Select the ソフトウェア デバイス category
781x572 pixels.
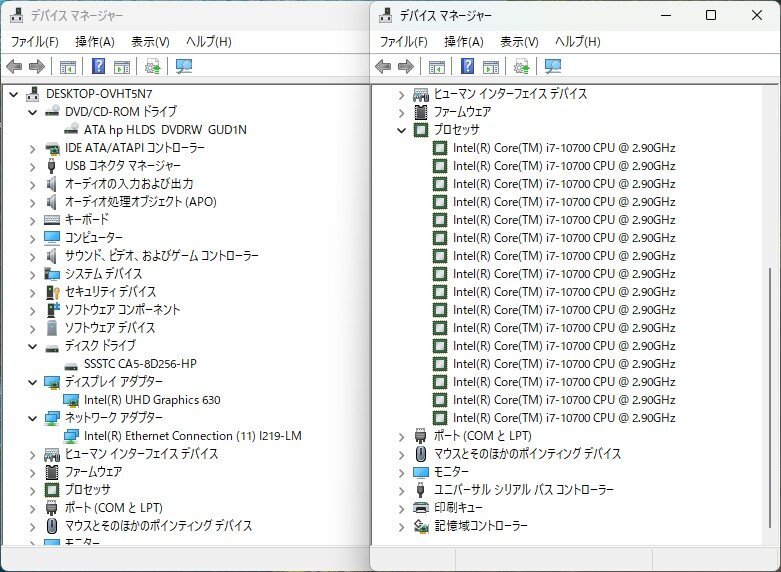(110, 327)
